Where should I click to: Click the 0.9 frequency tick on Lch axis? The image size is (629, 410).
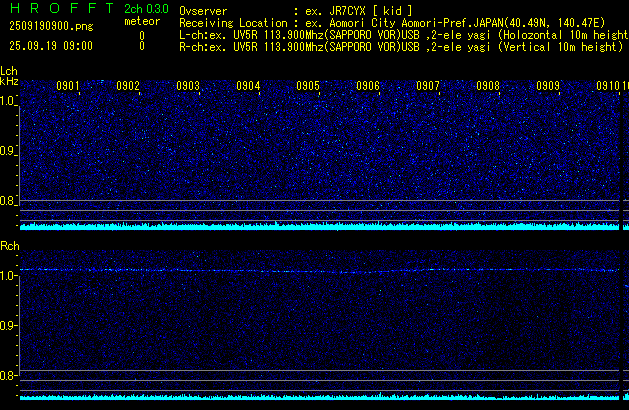pos(9,152)
